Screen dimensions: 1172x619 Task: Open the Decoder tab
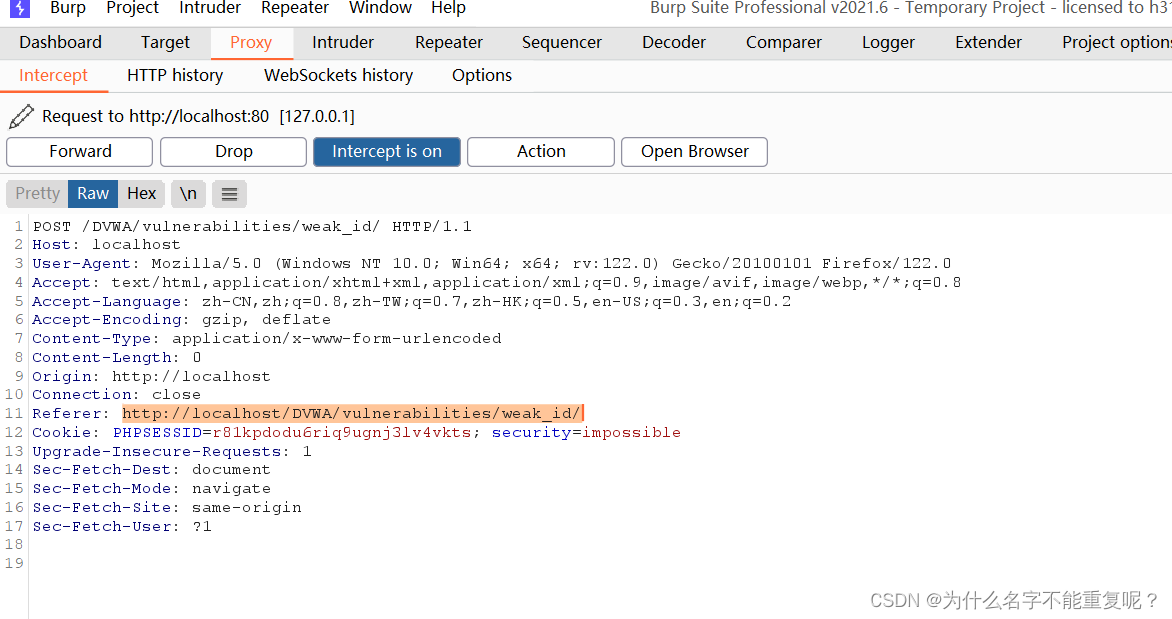point(674,43)
